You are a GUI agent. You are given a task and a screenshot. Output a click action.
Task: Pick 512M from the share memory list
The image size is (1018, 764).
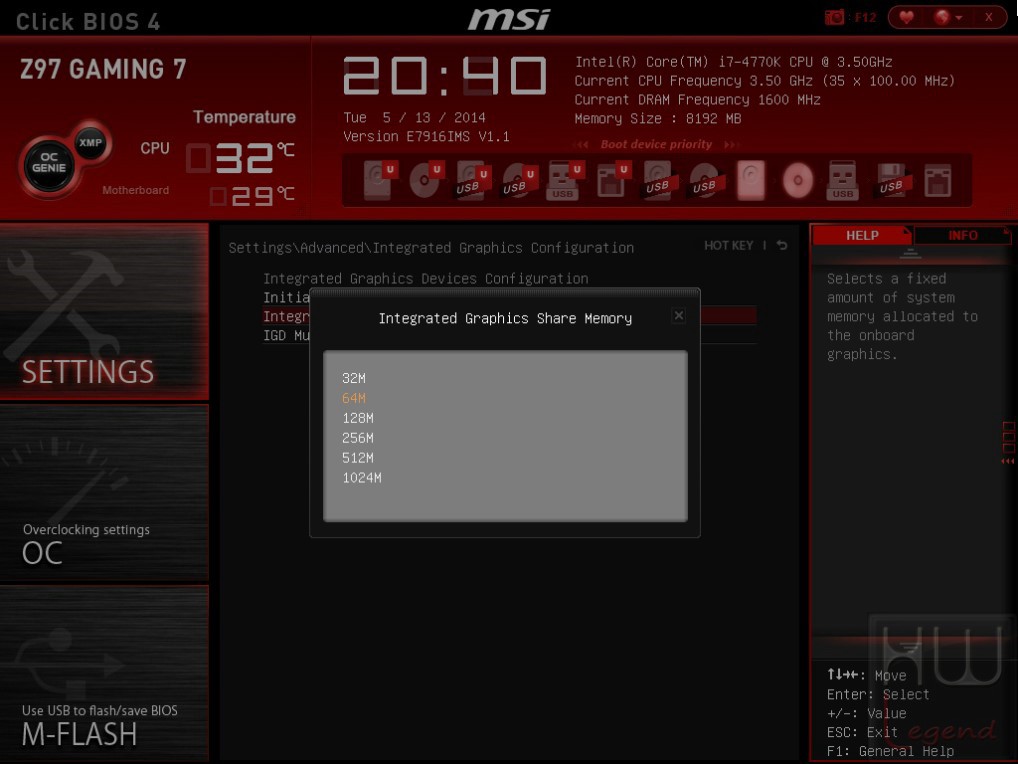pyautogui.click(x=358, y=458)
